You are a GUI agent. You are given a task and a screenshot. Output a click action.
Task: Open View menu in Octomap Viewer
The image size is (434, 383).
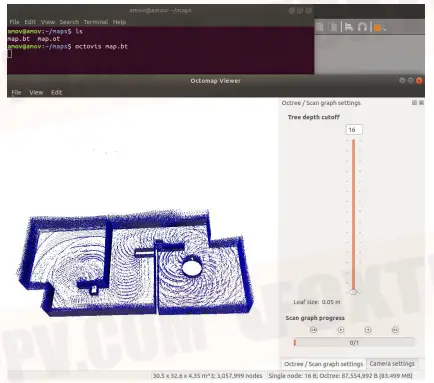[x=36, y=92]
